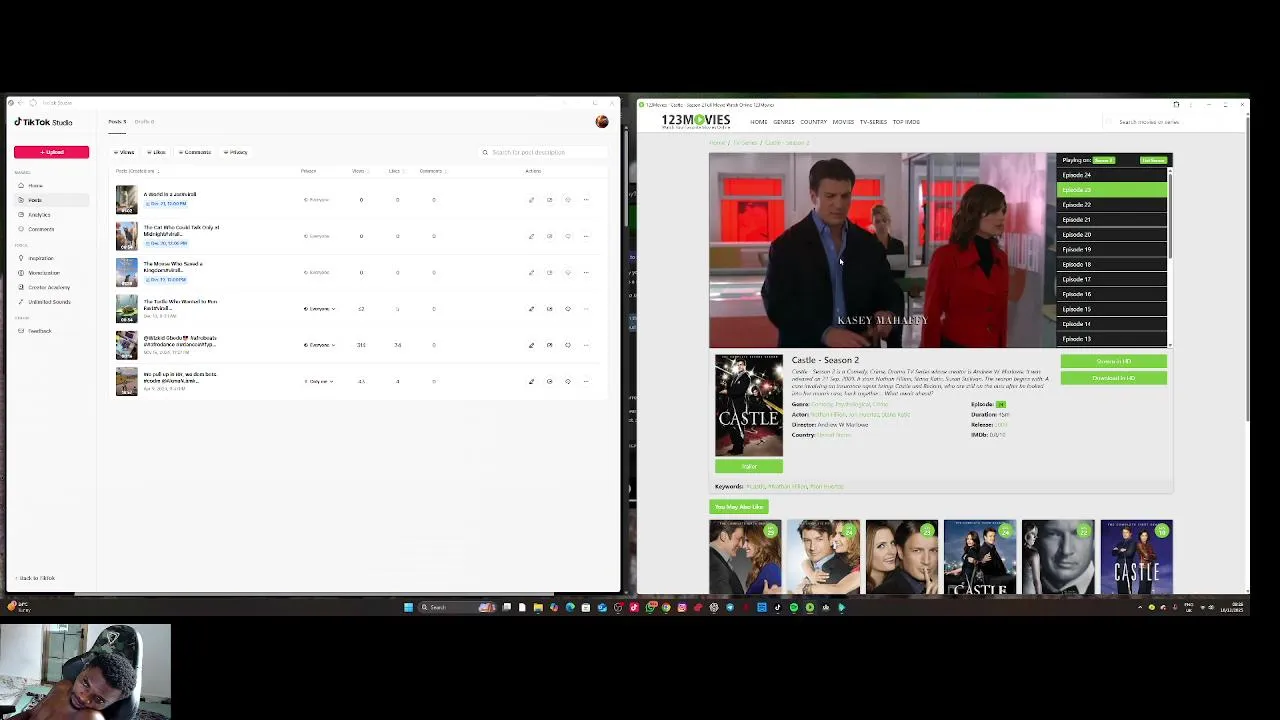
Task: Open COUNTRY menu on 123Movies
Action: coord(813,122)
